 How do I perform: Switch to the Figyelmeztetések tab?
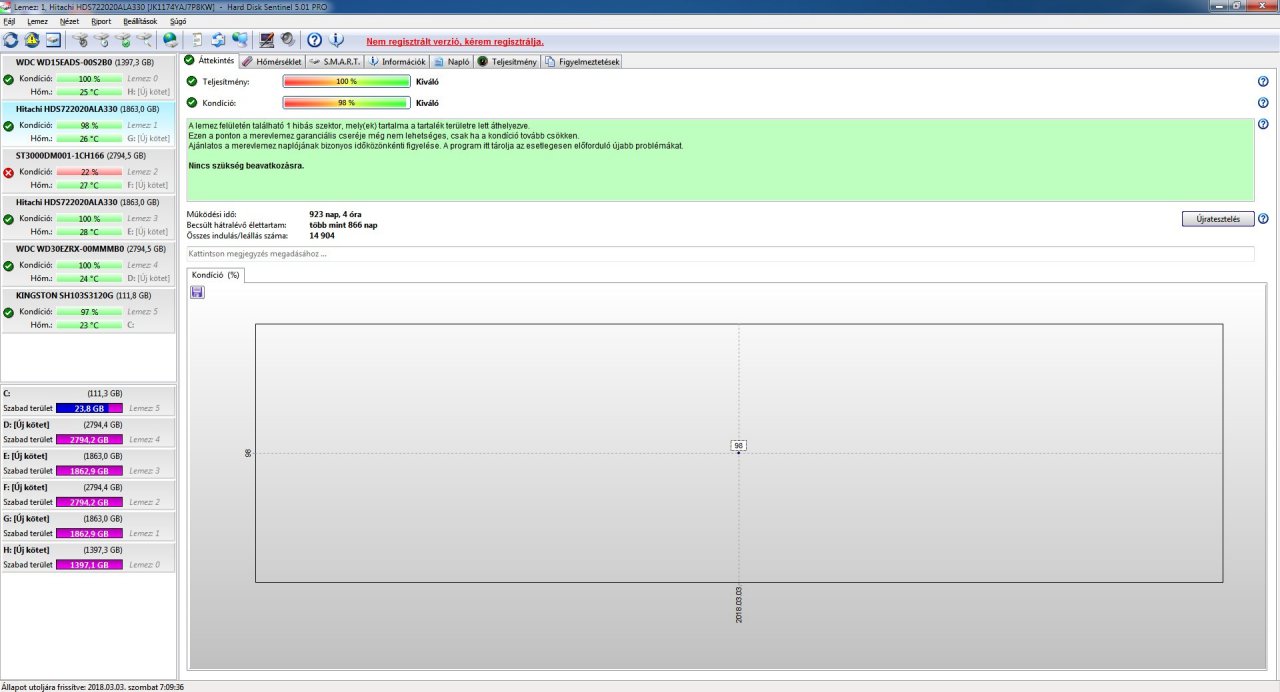(x=582, y=61)
